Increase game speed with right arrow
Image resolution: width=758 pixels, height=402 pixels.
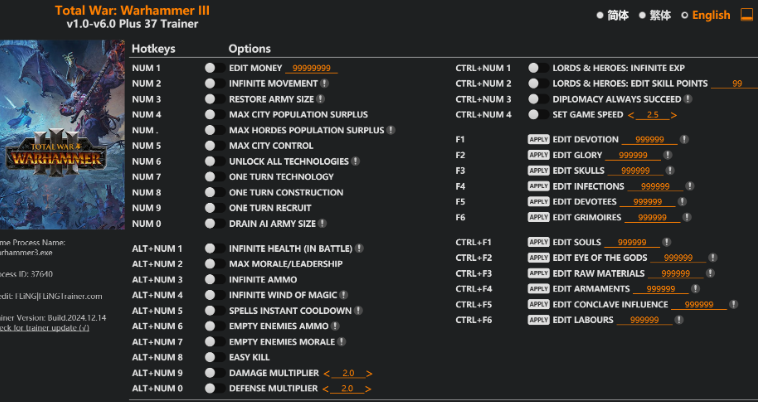point(674,115)
